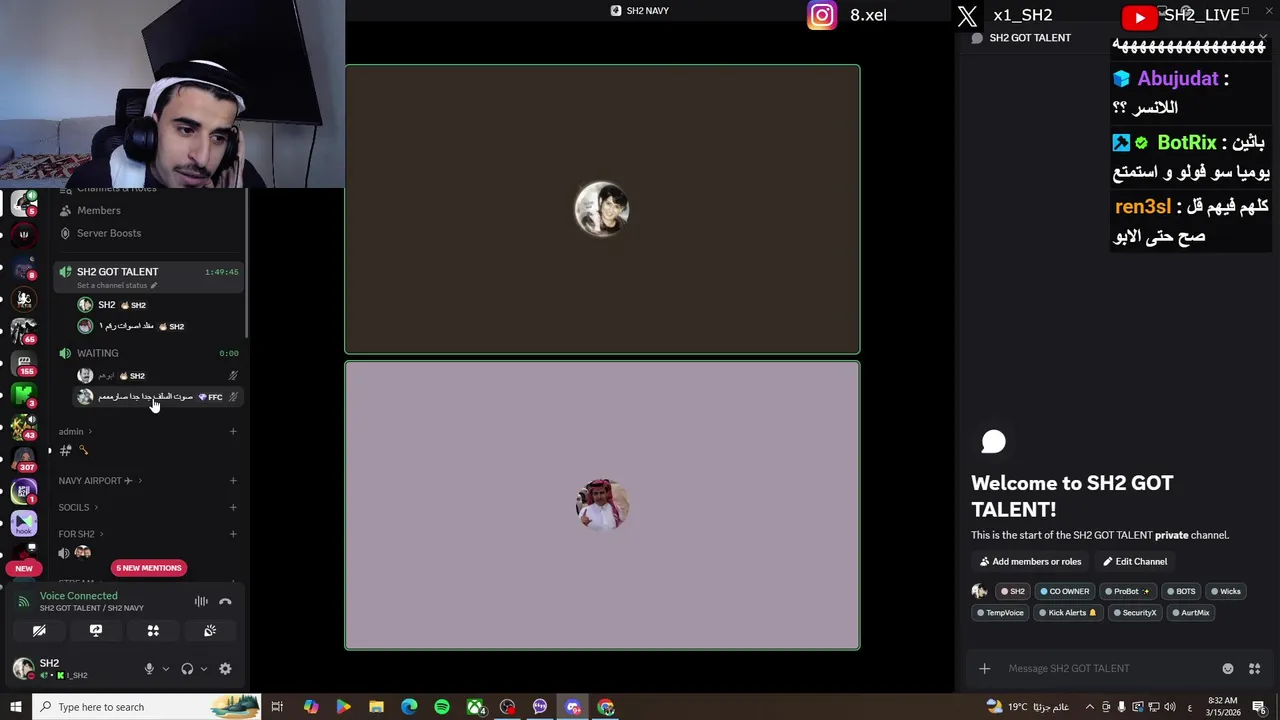Open Windows notification center

point(1260,707)
